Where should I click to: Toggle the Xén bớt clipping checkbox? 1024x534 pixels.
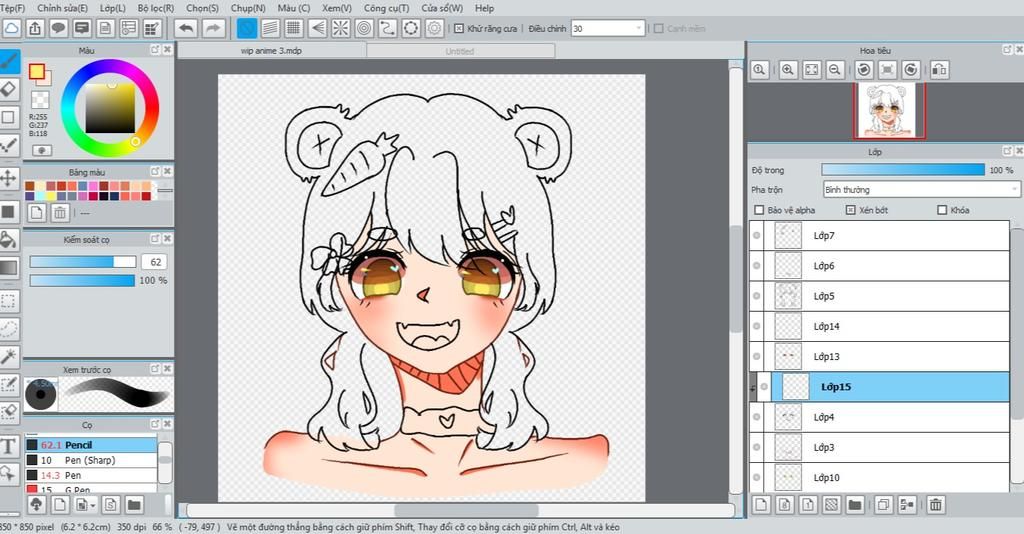click(850, 210)
